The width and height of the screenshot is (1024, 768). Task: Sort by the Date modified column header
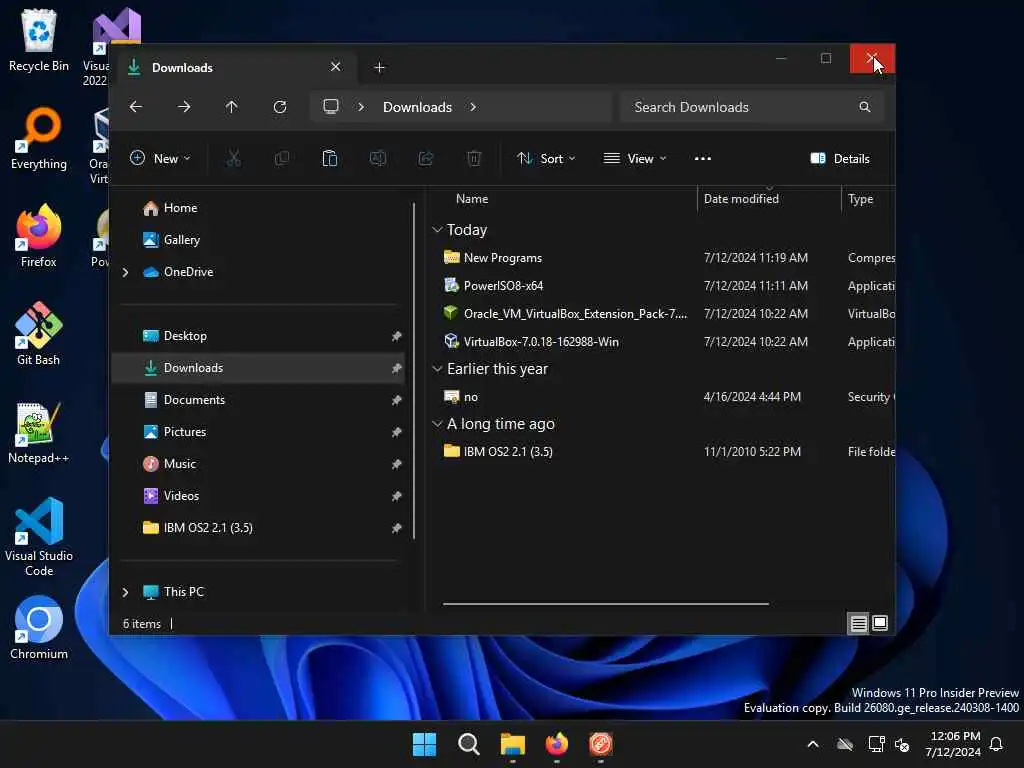click(x=741, y=199)
